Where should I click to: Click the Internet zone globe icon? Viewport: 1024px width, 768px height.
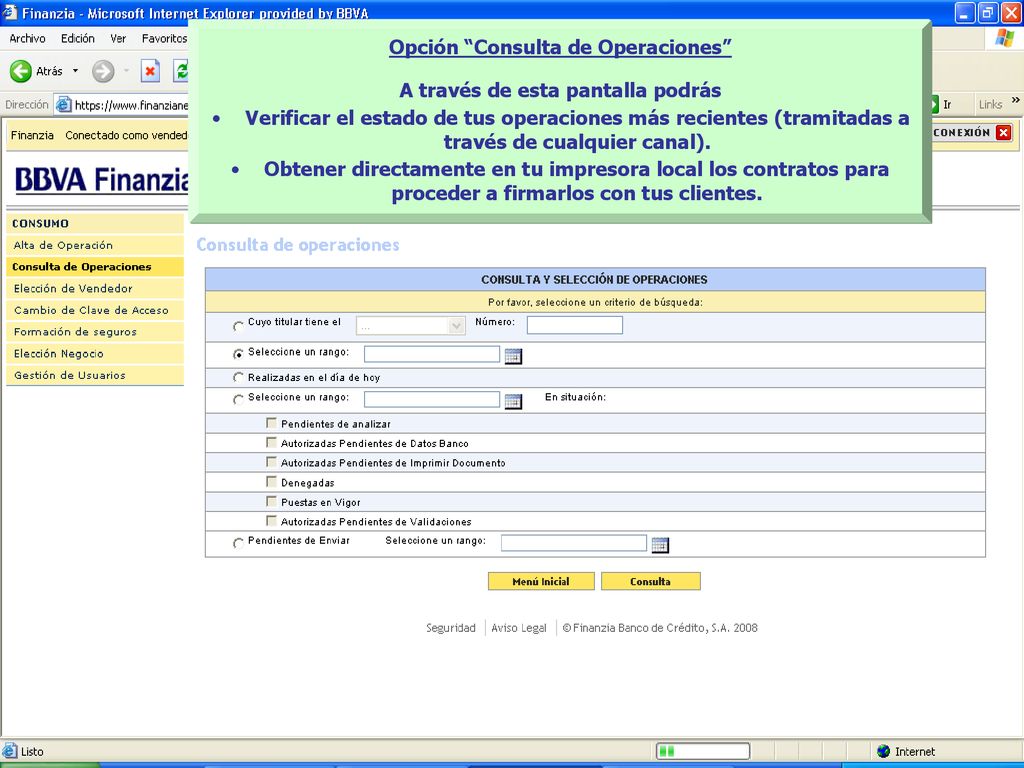884,751
